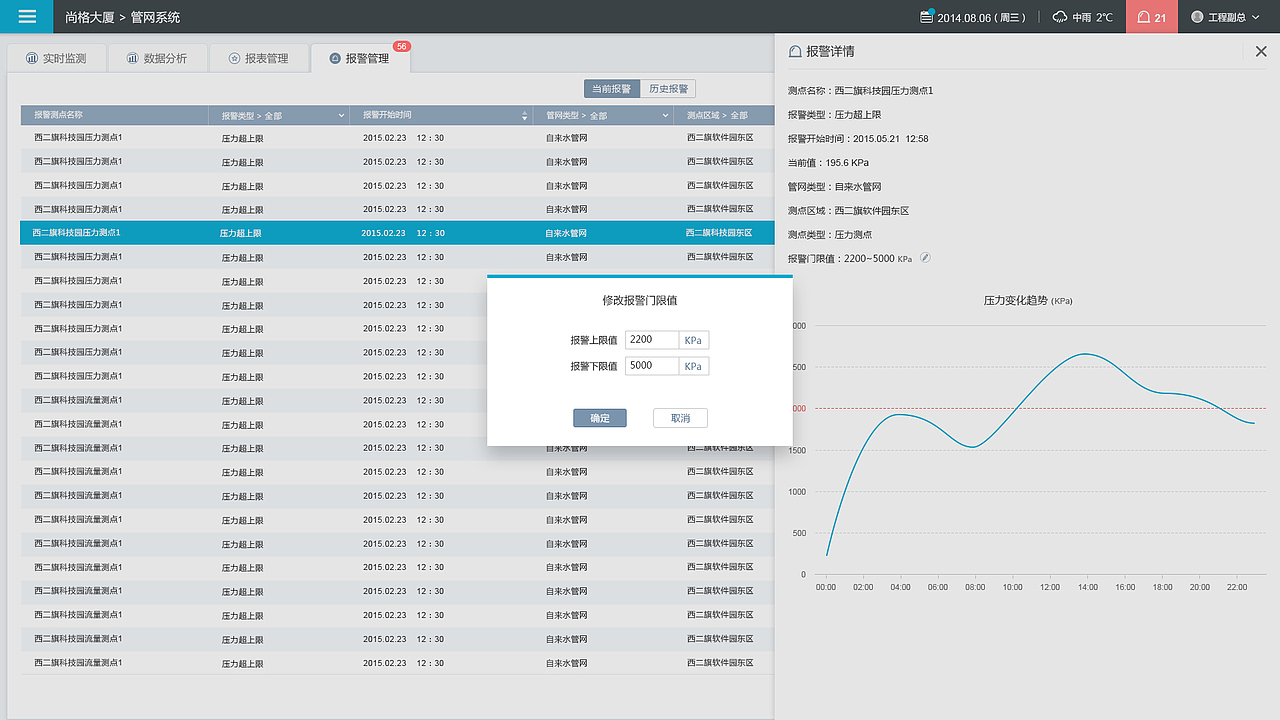Show 历史报警 history alarms

[668, 89]
